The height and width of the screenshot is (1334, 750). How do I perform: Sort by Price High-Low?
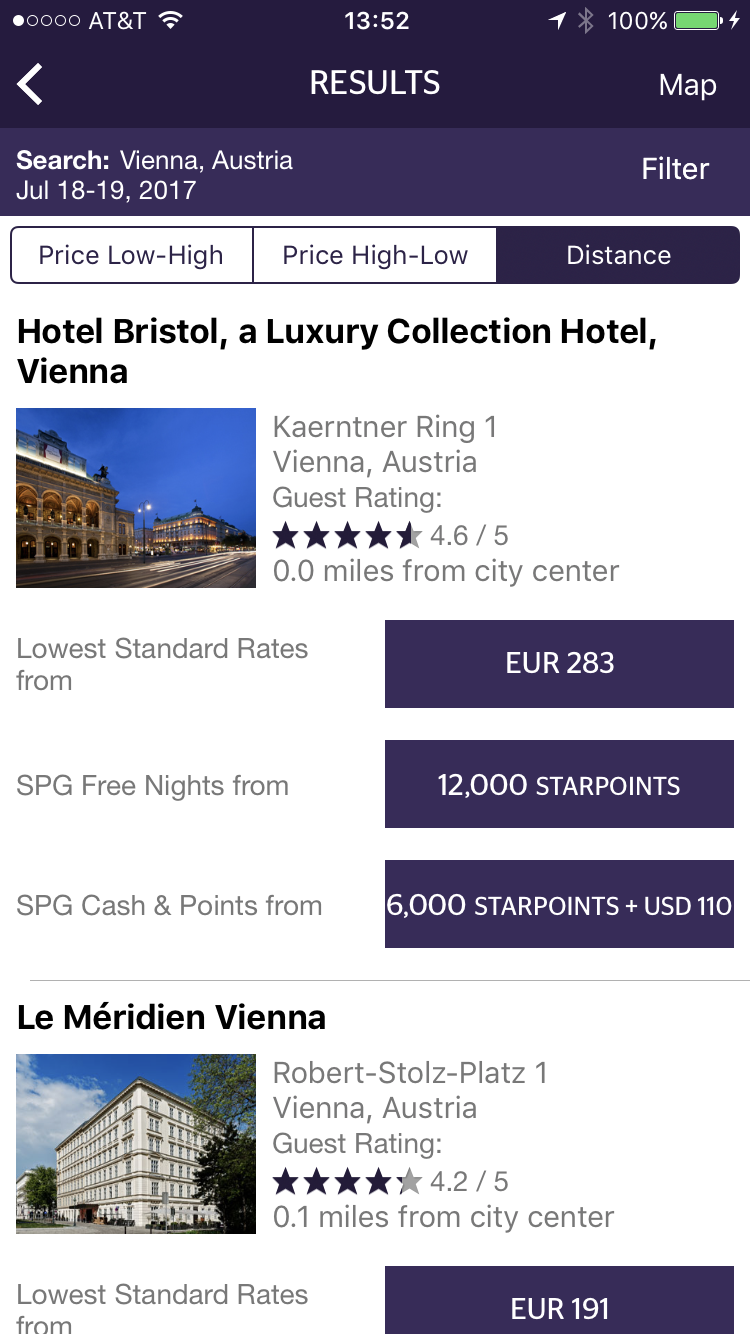pos(375,255)
